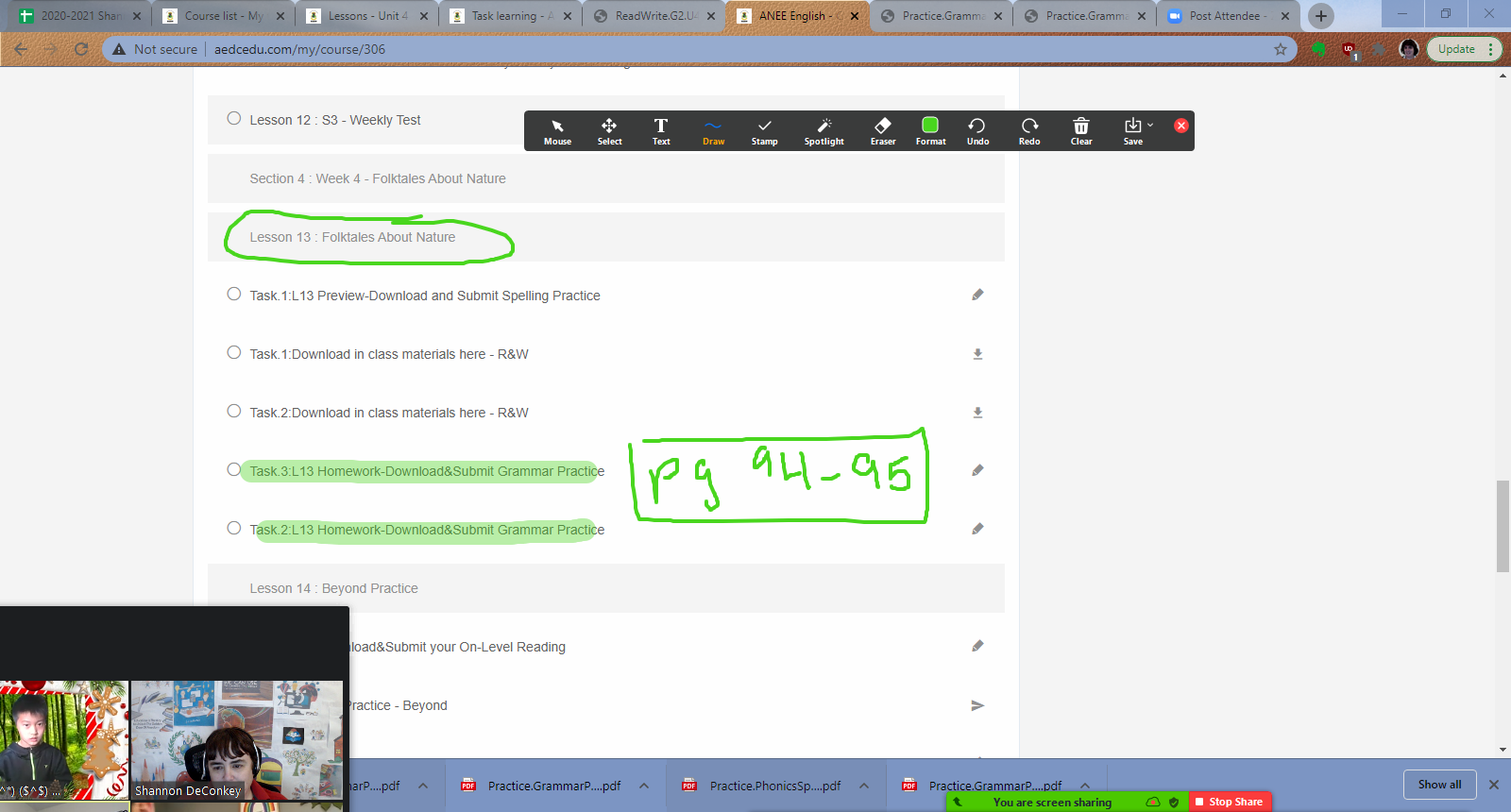This screenshot has height=812, width=1511.
Task: Enable the Spotlight tool
Action: pos(823,131)
